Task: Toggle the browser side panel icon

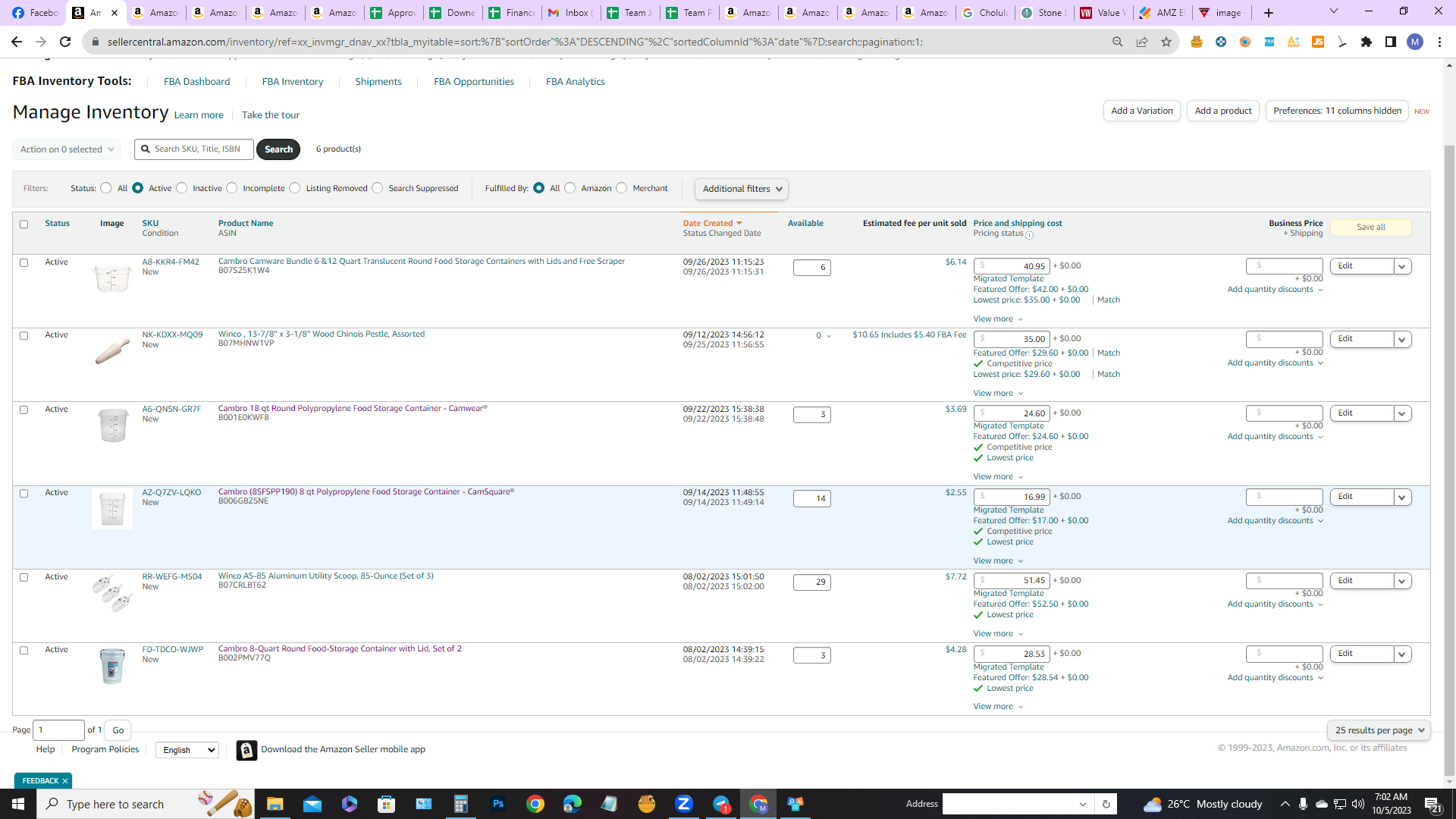Action: pyautogui.click(x=1391, y=42)
